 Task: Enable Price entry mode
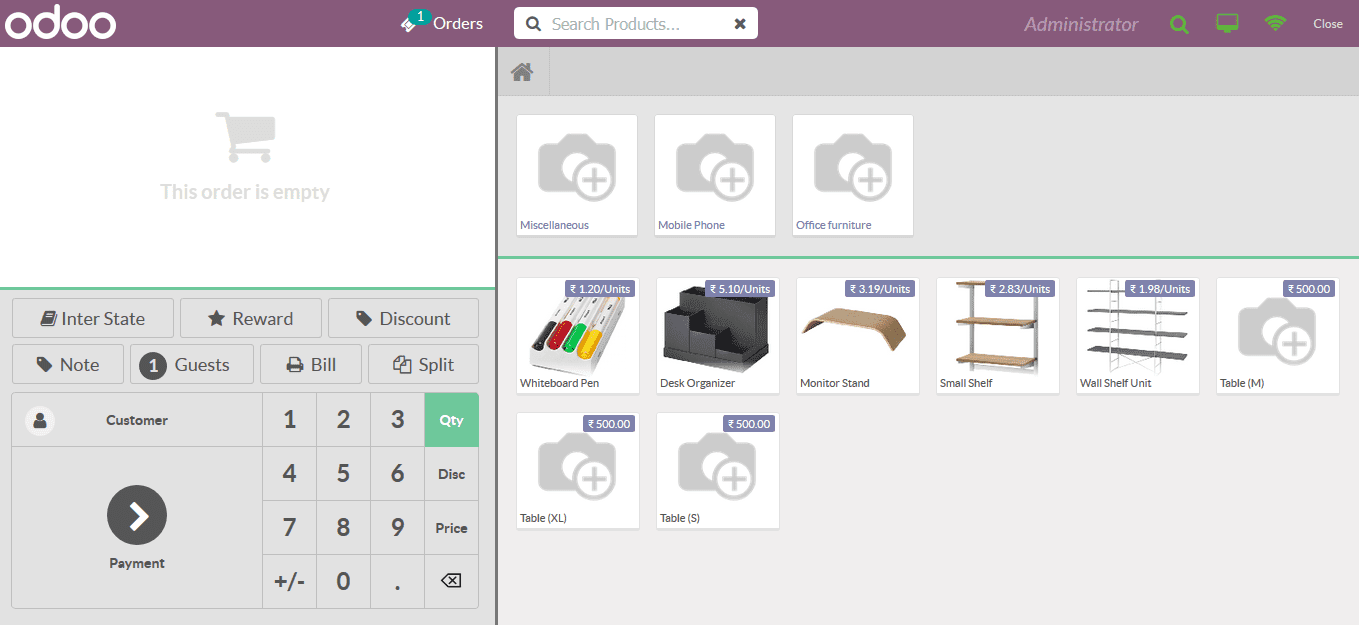pyautogui.click(x=451, y=527)
